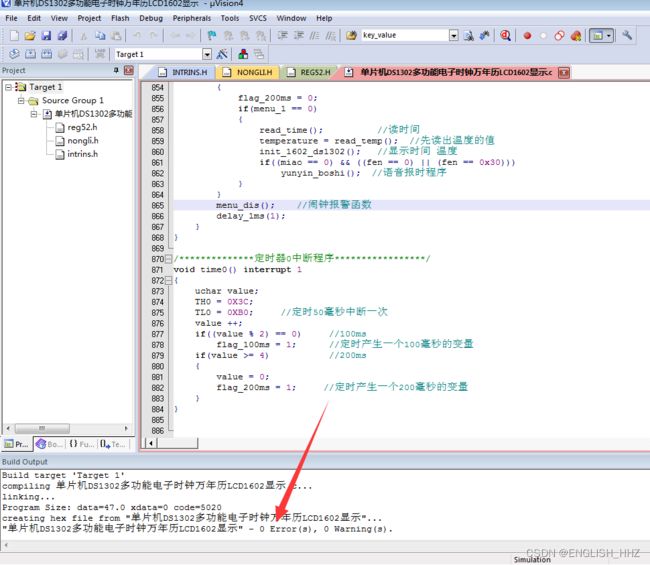Collapse the Source Group 1 folder

click(x=21, y=101)
